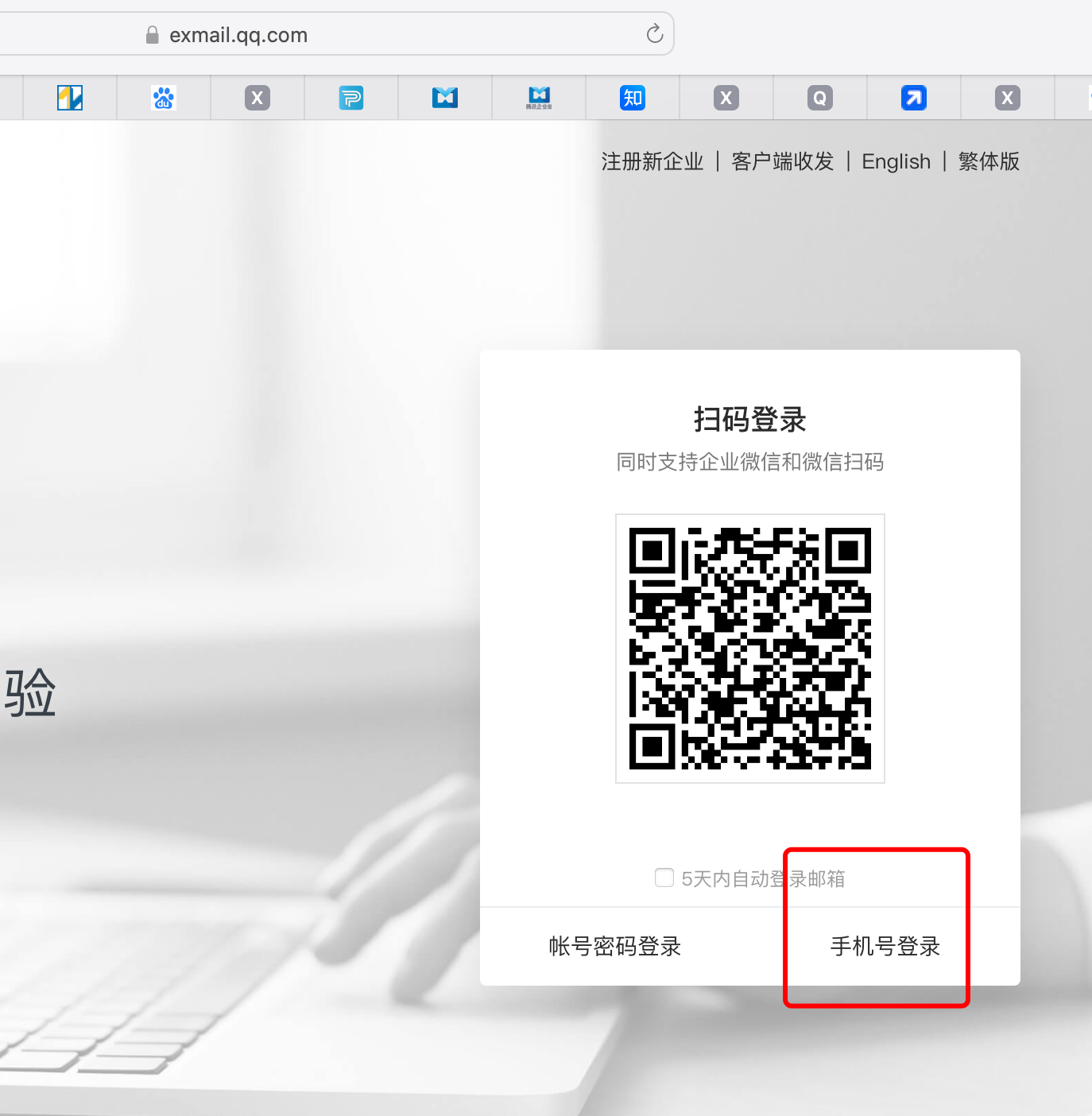
Task: Switch to 繁体版 traditional Chinese
Action: click(x=989, y=161)
